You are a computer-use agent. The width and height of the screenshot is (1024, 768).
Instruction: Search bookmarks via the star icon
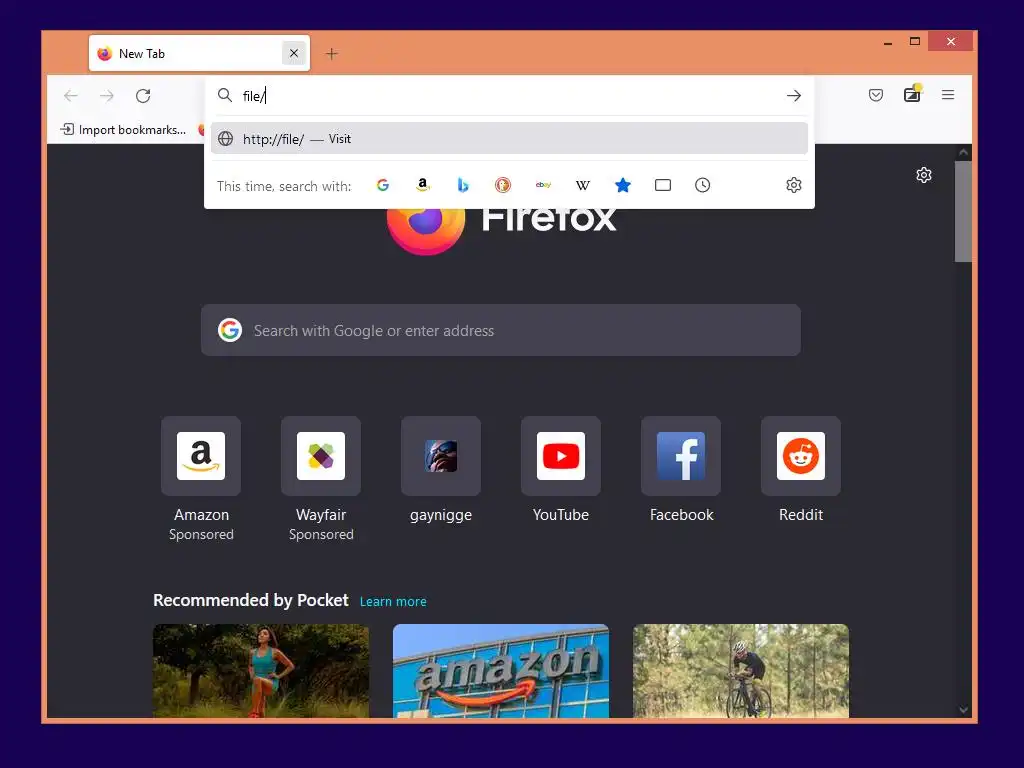(x=623, y=185)
